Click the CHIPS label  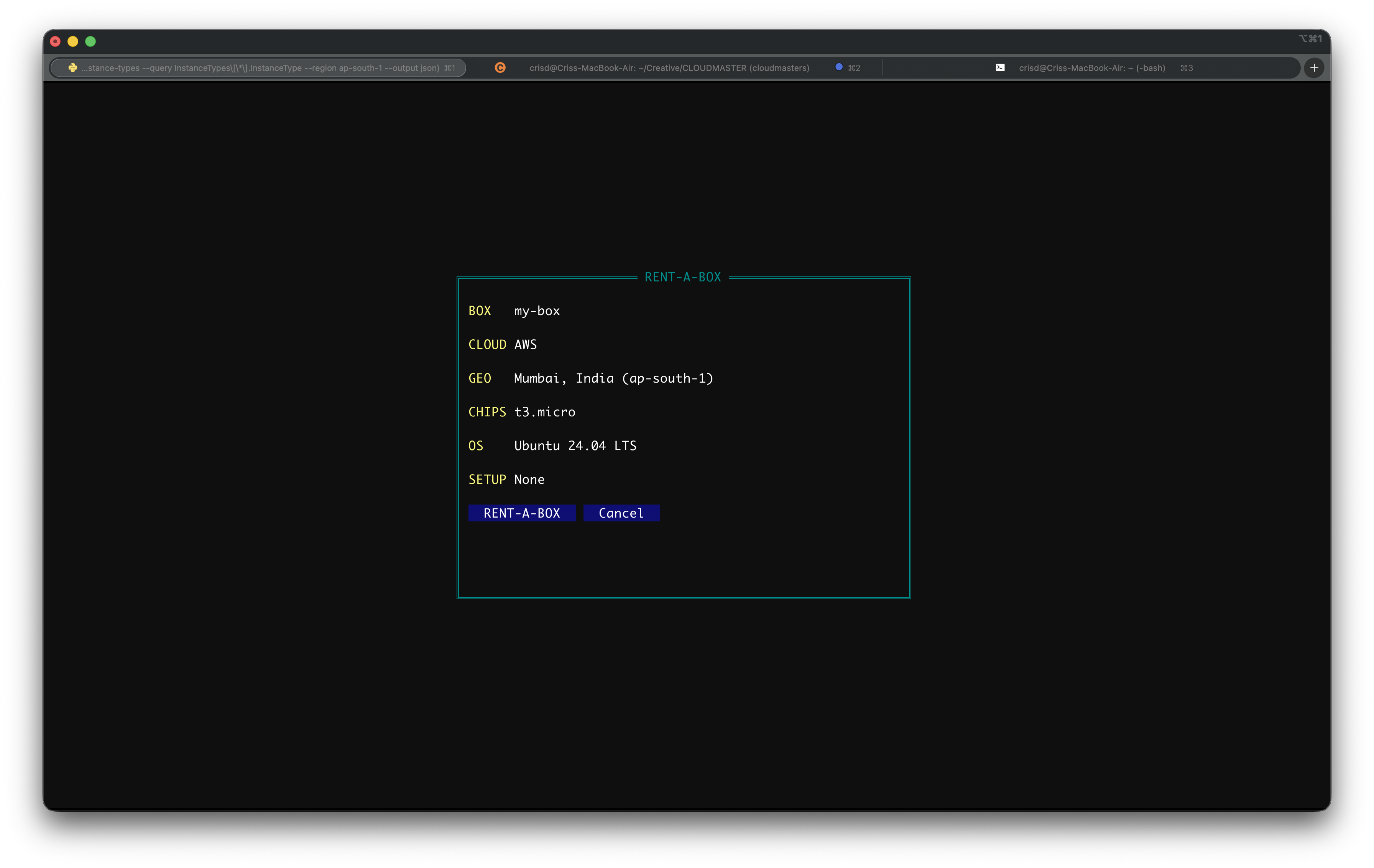point(487,412)
